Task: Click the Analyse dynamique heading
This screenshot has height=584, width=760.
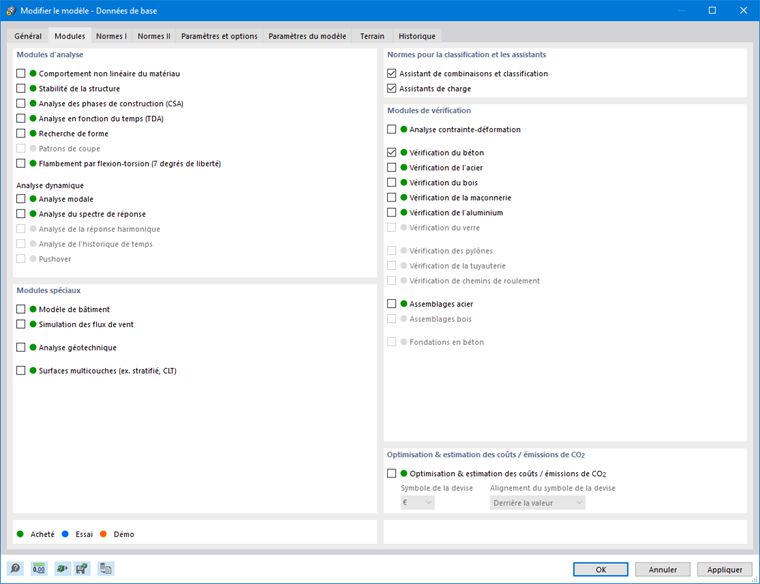Action: [x=50, y=186]
